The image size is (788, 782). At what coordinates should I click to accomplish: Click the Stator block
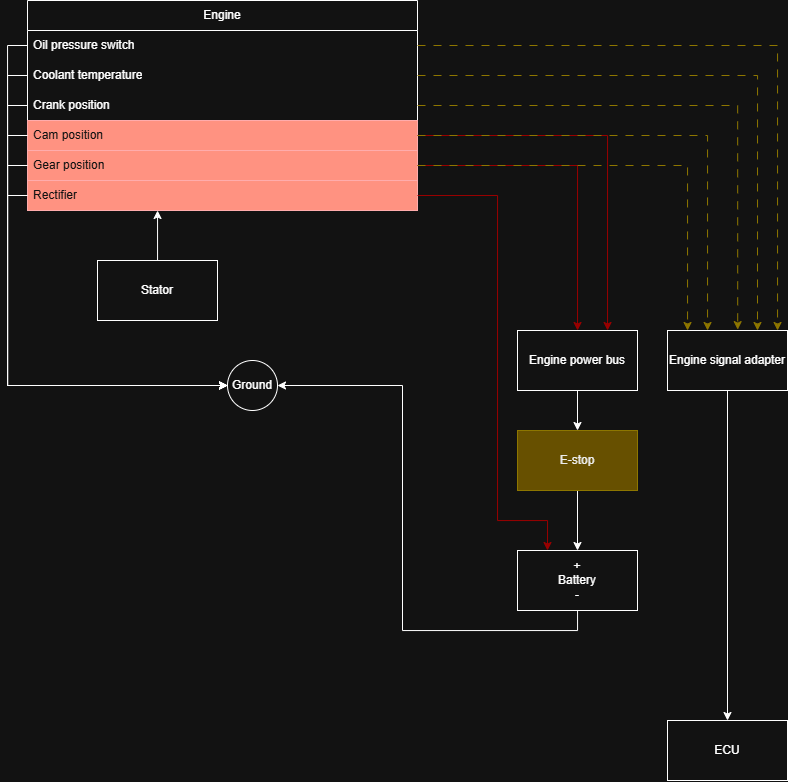[157, 290]
